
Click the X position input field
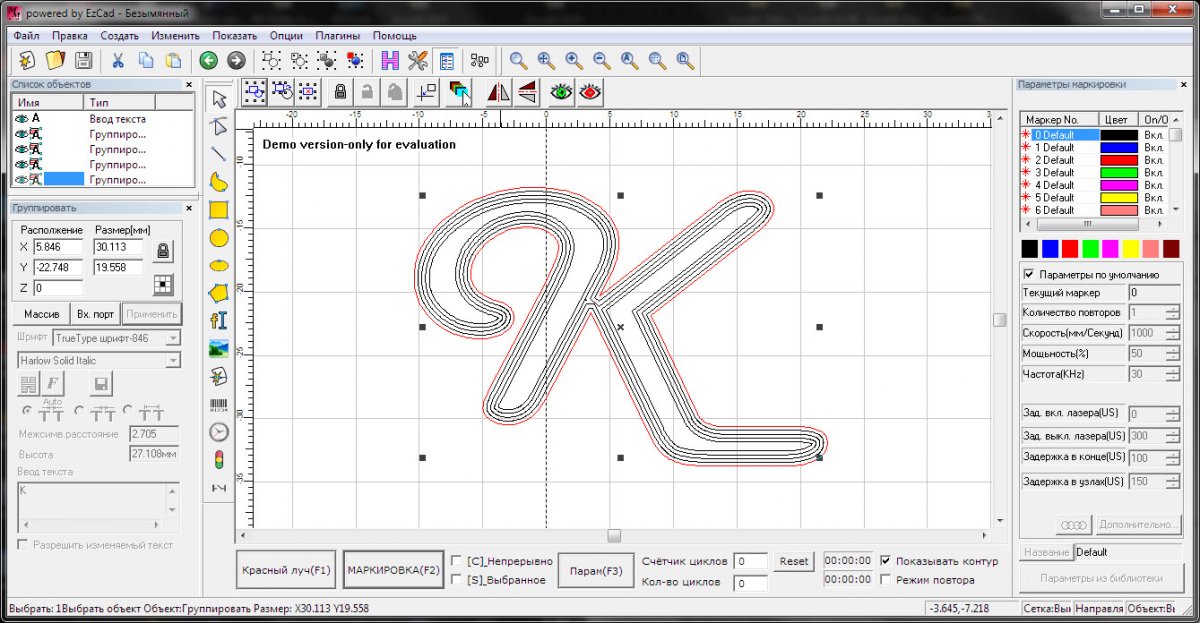tap(60, 247)
